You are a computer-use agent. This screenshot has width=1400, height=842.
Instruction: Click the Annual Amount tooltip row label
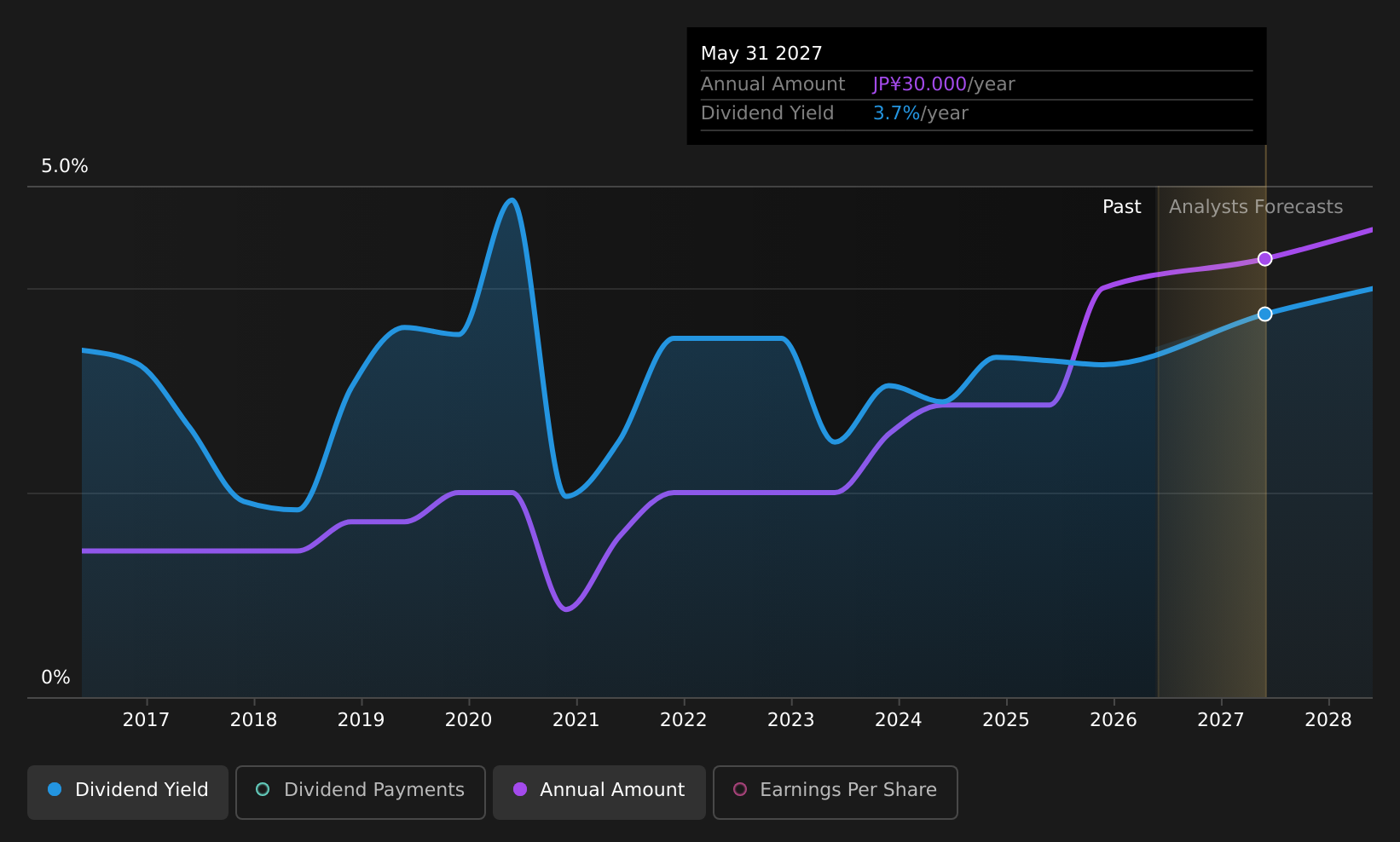(x=773, y=84)
